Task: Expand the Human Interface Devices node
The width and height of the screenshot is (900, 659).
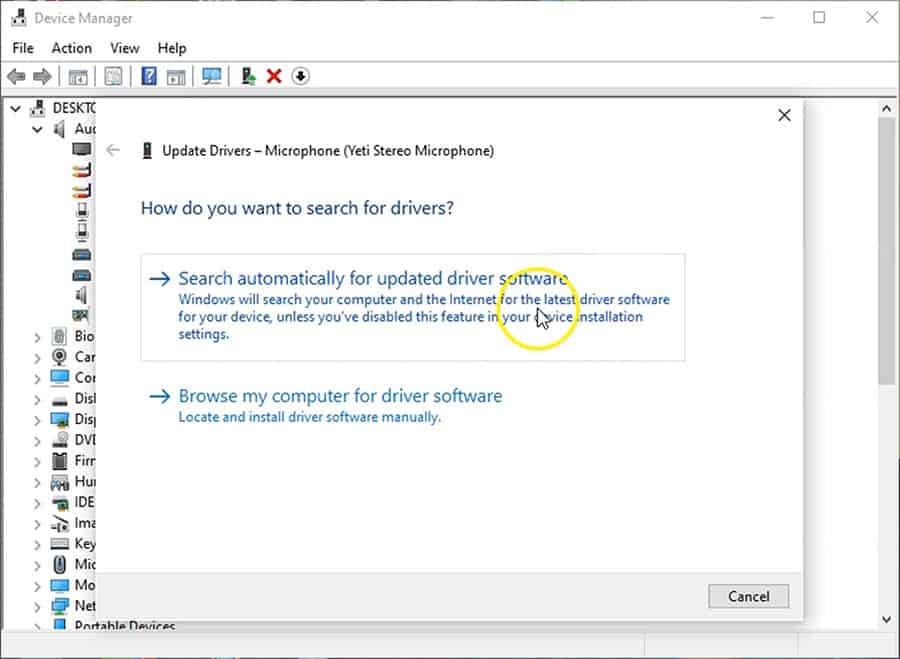Action: [37, 482]
